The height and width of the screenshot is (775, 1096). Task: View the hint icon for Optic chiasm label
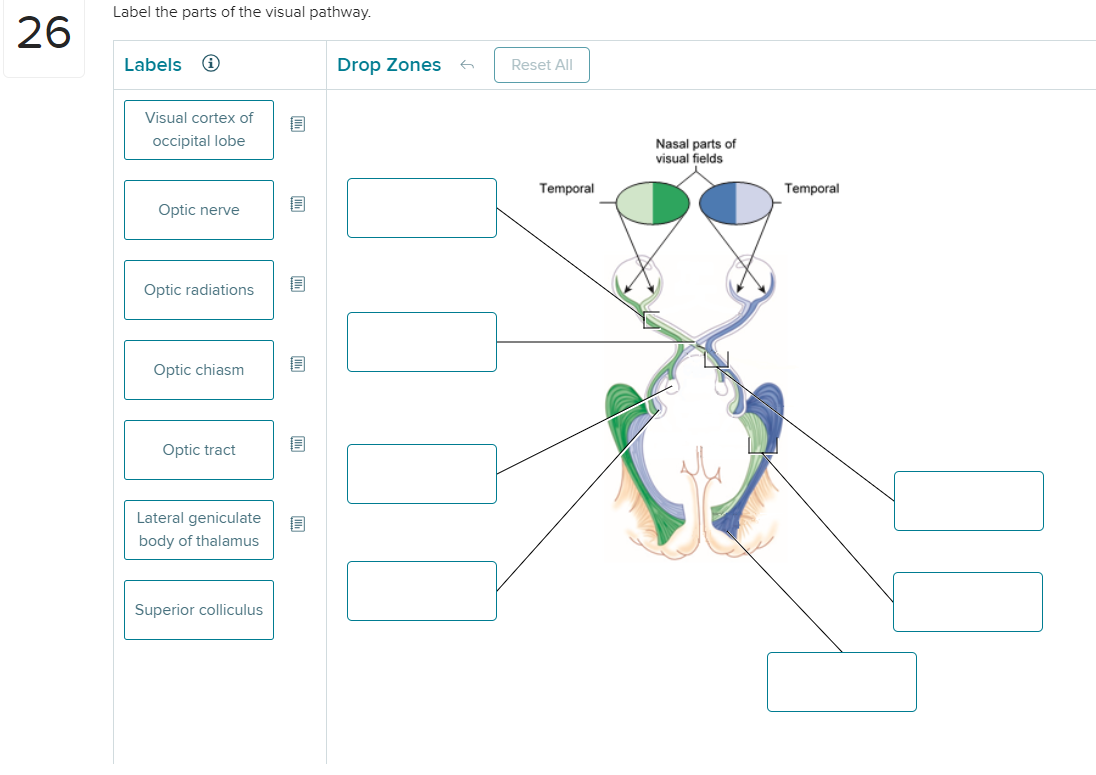coord(297,364)
